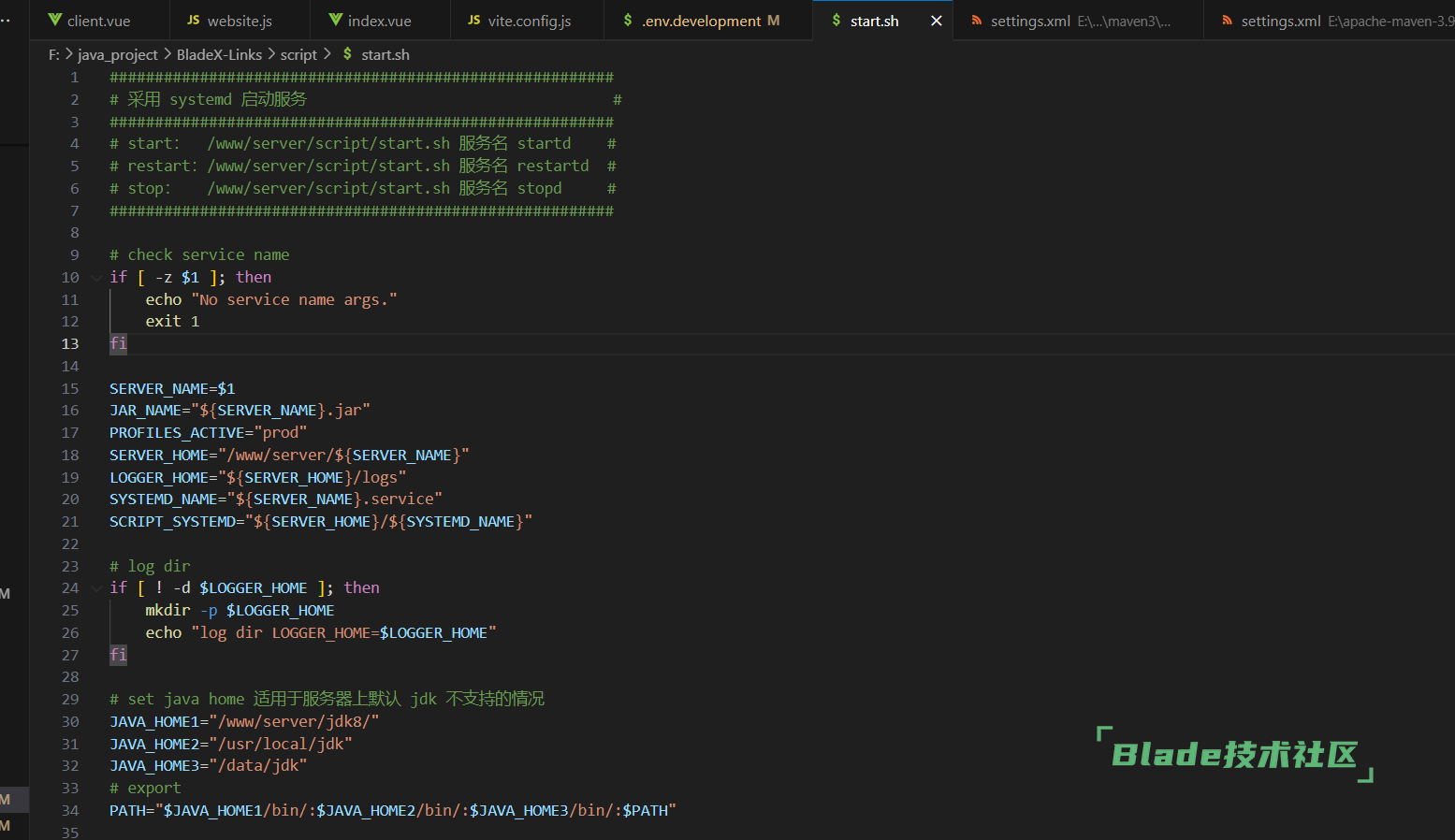Viewport: 1455px width, 840px height.
Task: Click the JS icon on vite.config.js tab
Action: click(474, 20)
